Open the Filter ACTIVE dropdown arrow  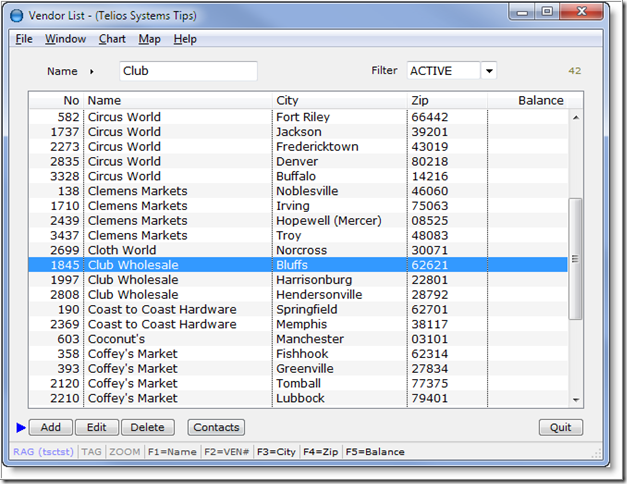coord(488,71)
